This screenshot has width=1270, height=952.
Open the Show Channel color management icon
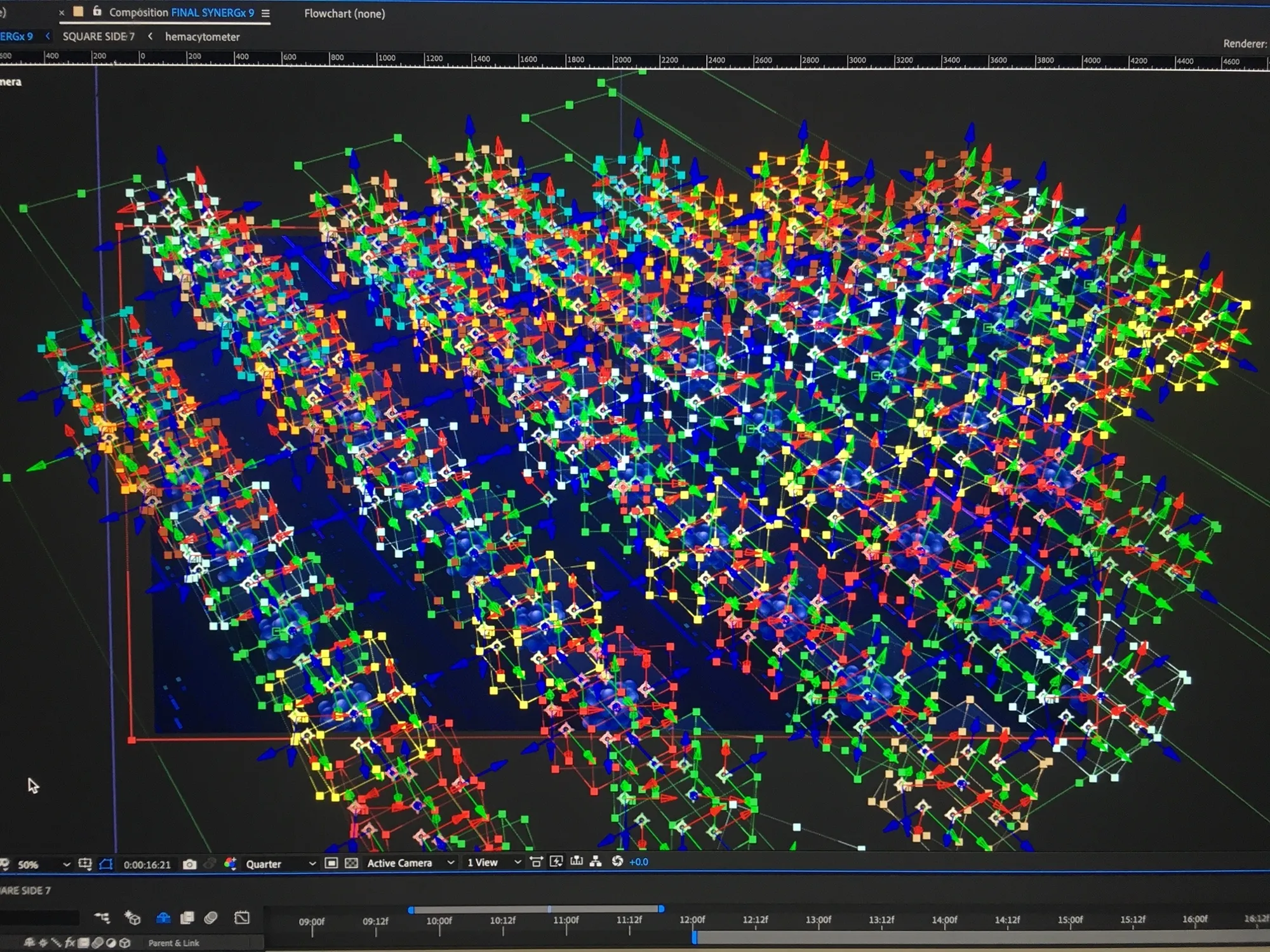230,863
